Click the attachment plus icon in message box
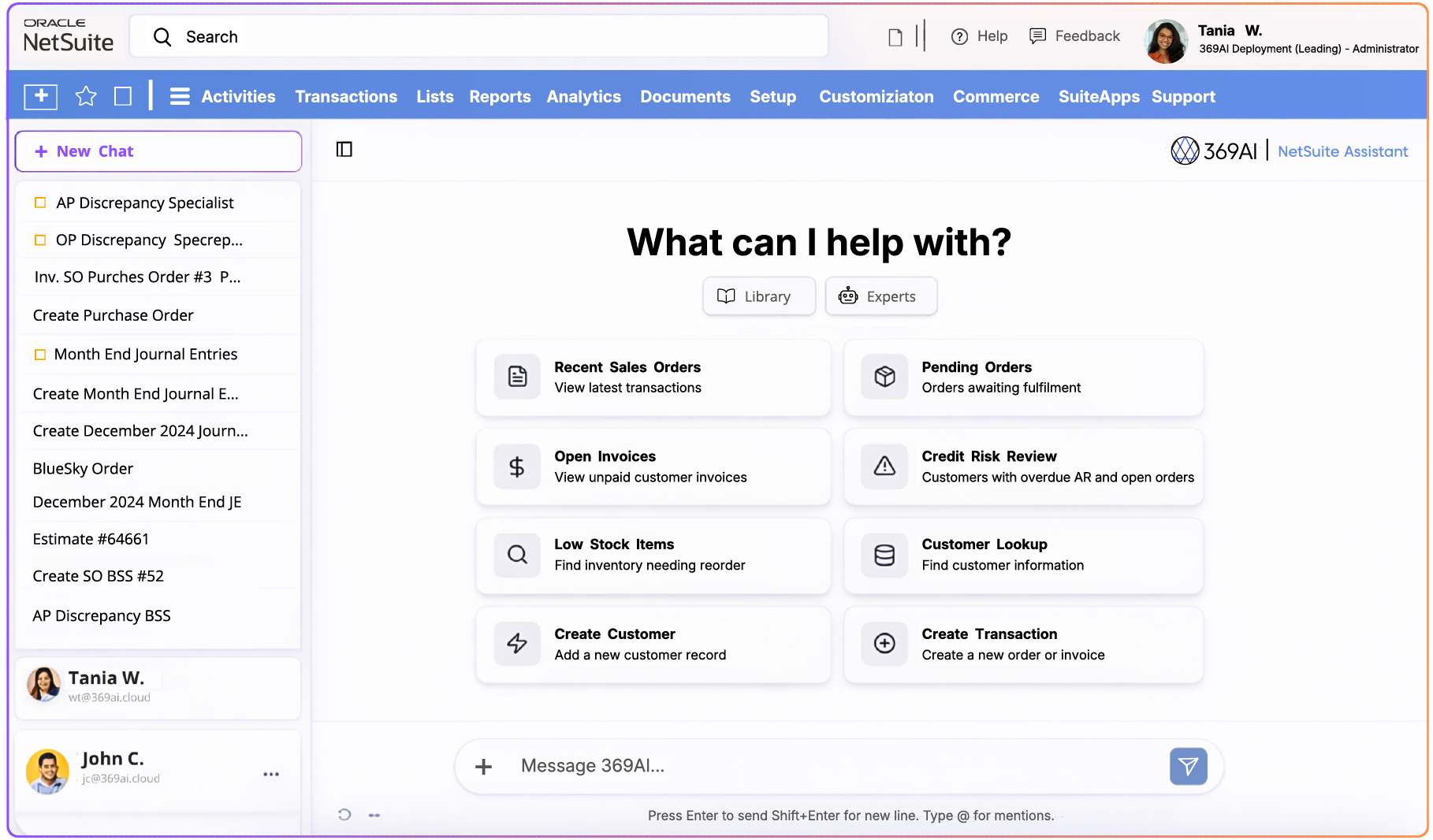This screenshot has width=1433, height=840. point(483,766)
